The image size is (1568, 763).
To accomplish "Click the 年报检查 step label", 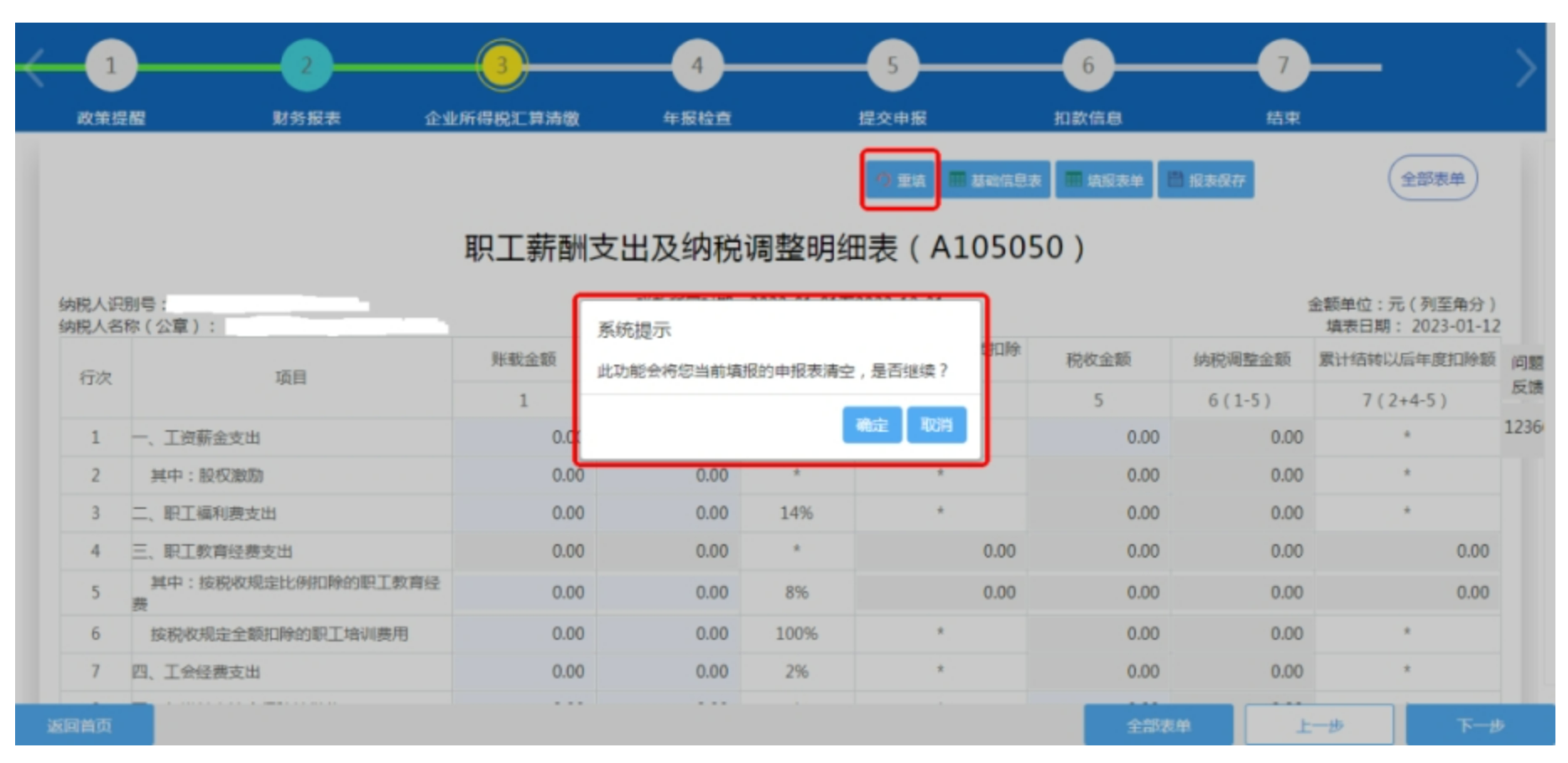I will (x=697, y=118).
